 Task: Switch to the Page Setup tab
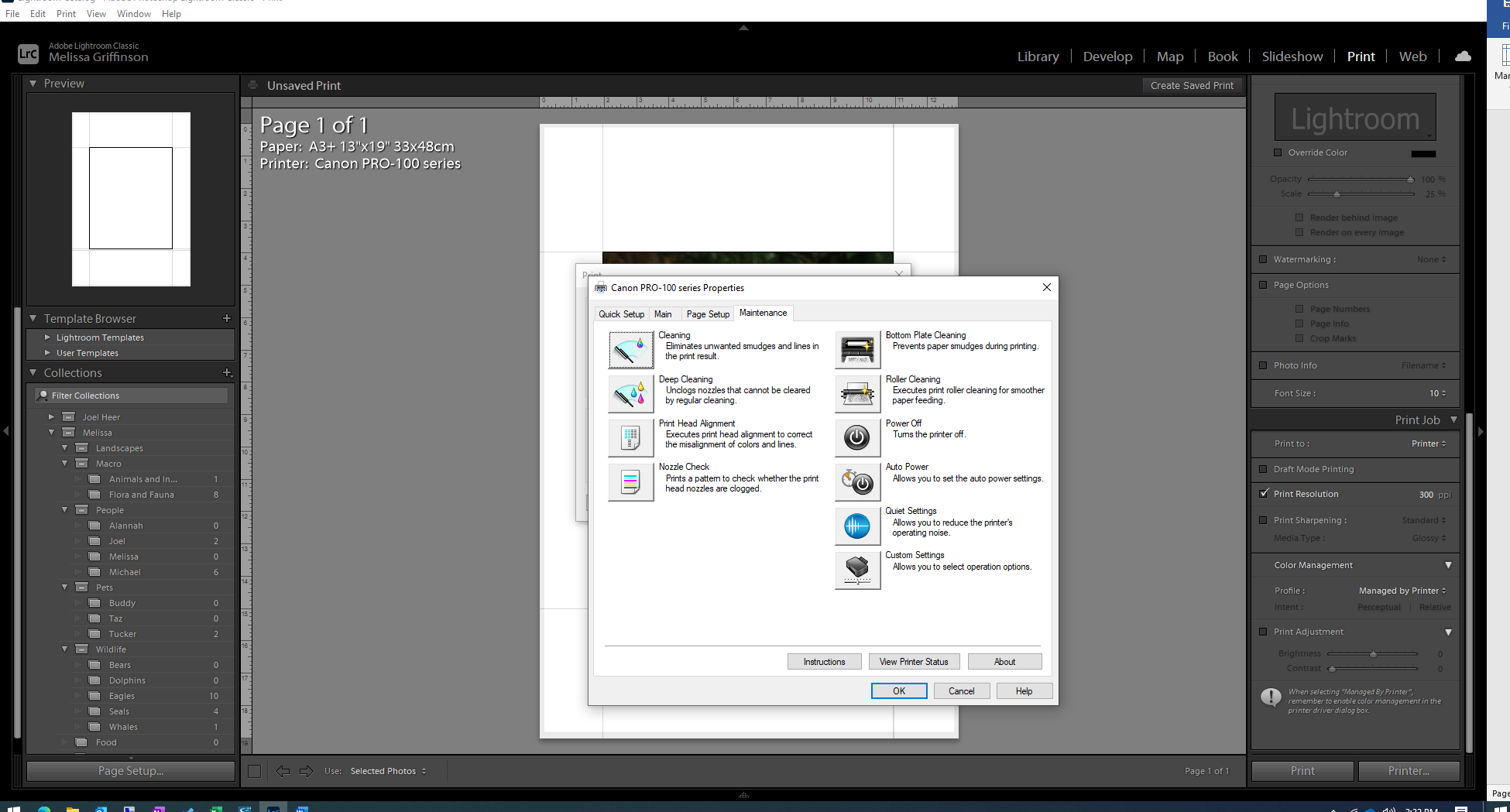click(708, 313)
